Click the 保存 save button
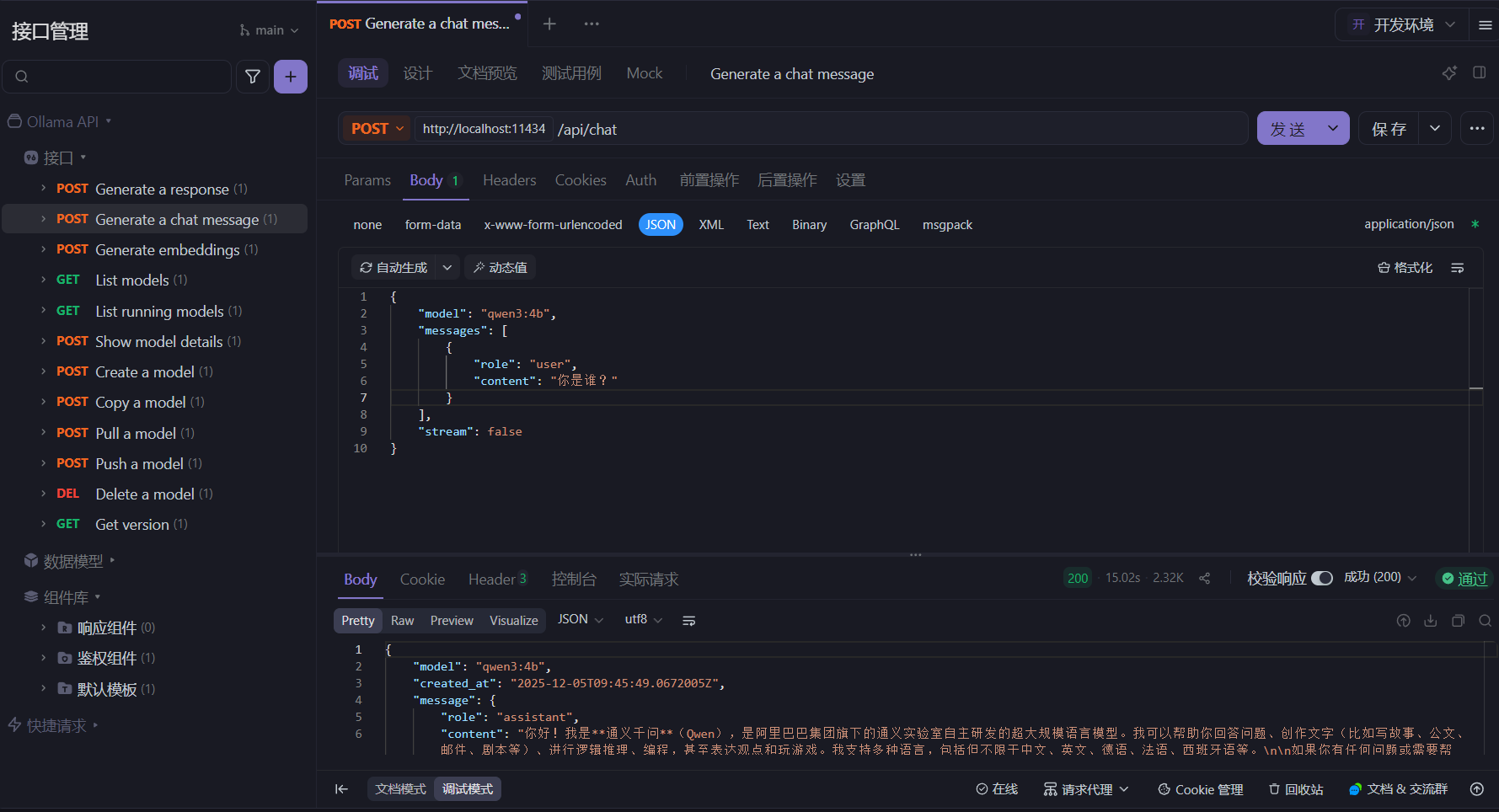 click(x=1389, y=128)
